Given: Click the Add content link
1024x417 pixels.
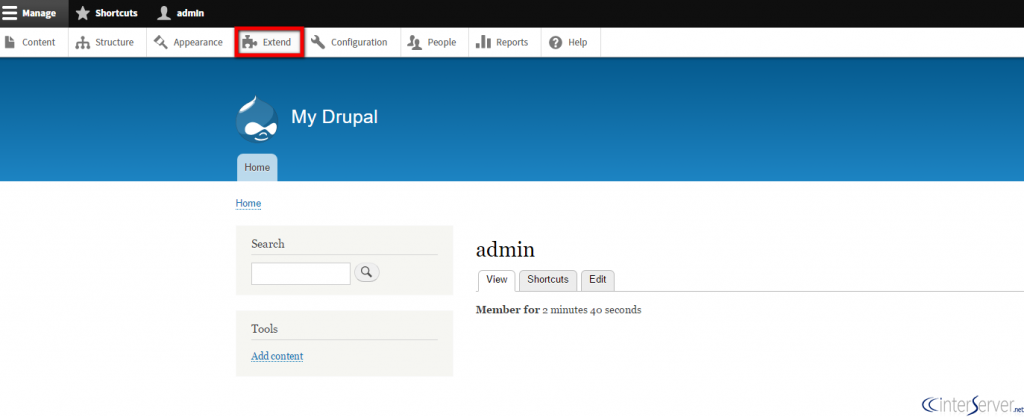Looking at the screenshot, I should click(277, 356).
